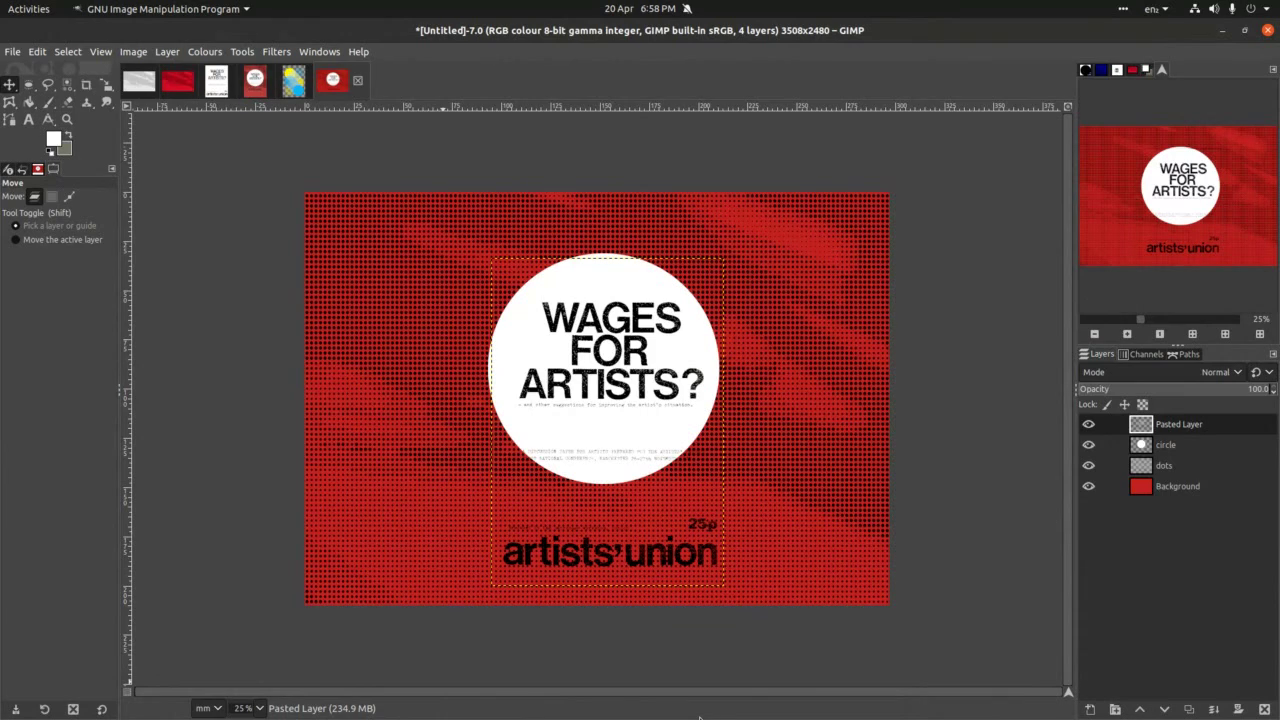Hide the dots layer with its eye icon
The width and height of the screenshot is (1280, 720).
[1089, 465]
